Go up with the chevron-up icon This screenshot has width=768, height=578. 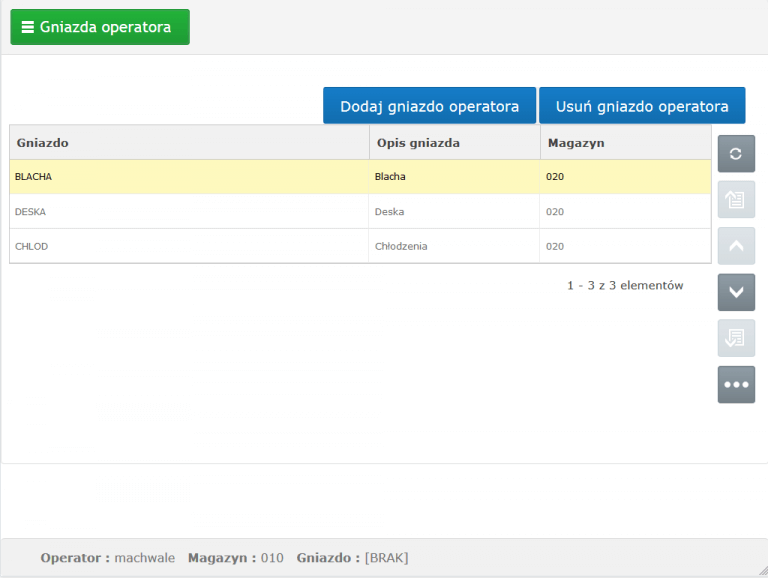click(x=736, y=246)
